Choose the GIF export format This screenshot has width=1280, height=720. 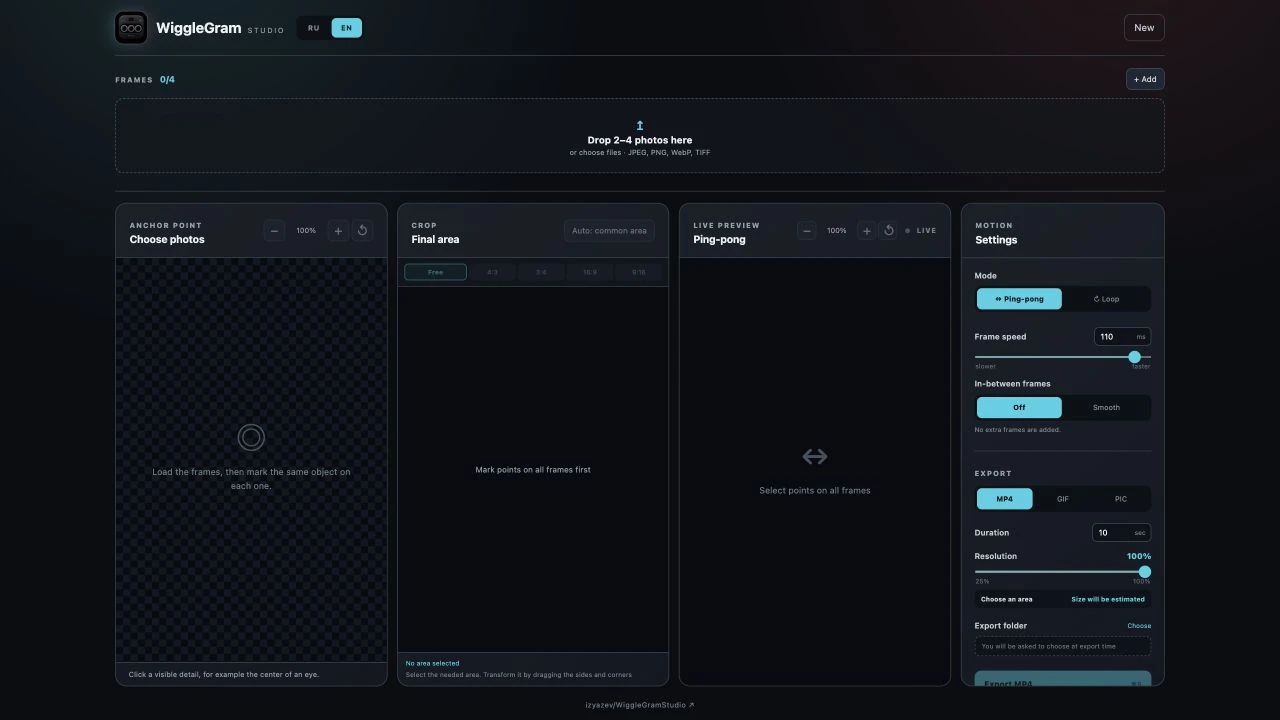tap(1062, 499)
